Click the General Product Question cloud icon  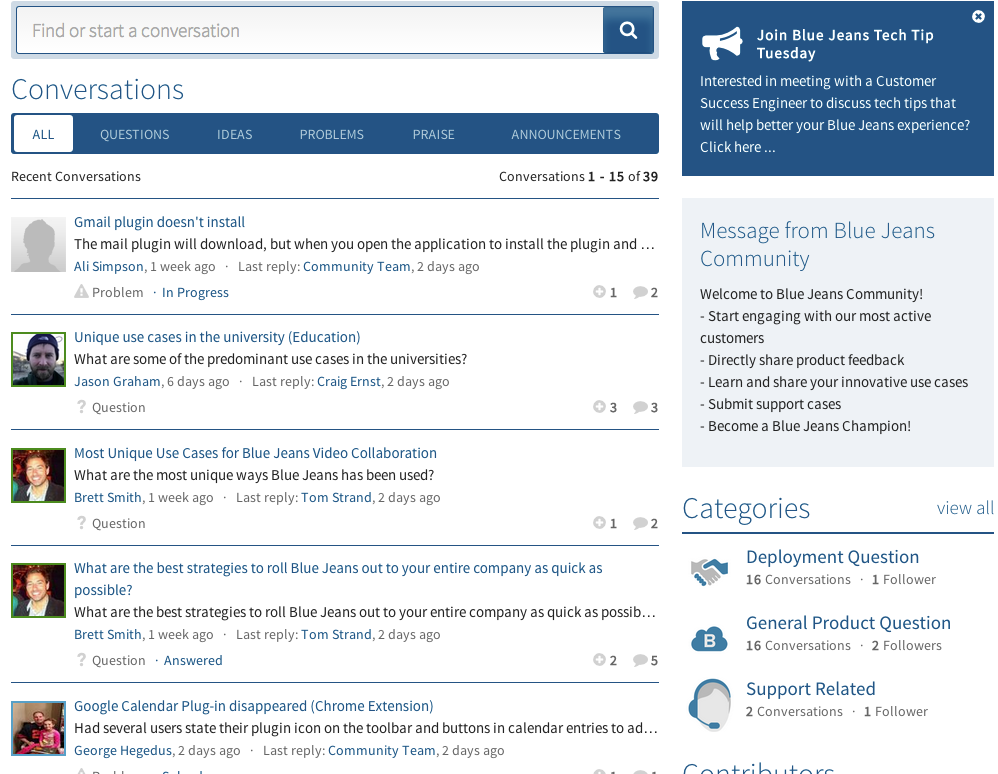click(709, 636)
